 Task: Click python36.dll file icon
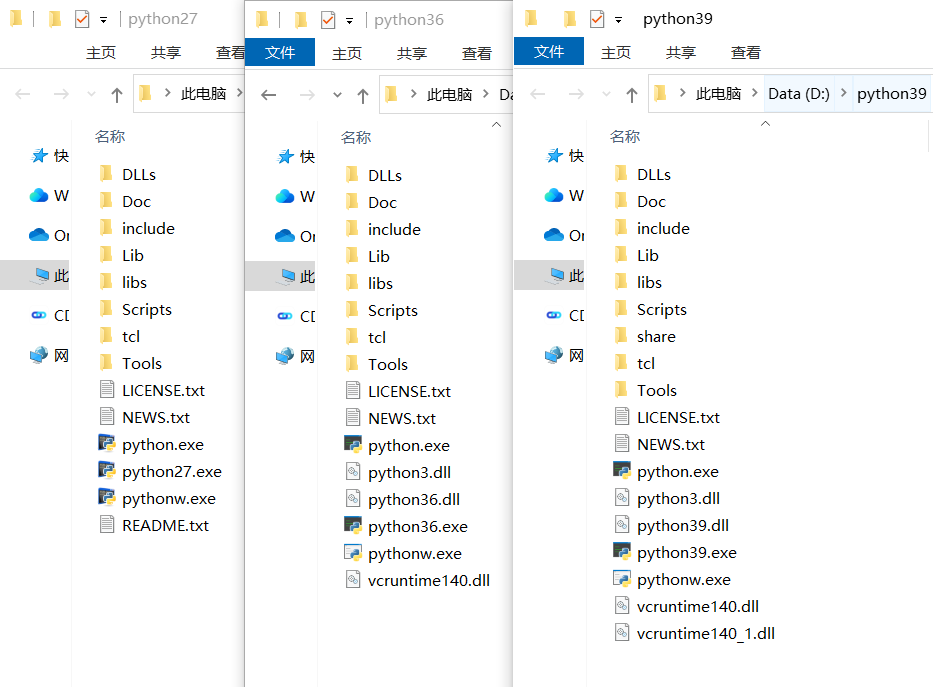point(353,498)
